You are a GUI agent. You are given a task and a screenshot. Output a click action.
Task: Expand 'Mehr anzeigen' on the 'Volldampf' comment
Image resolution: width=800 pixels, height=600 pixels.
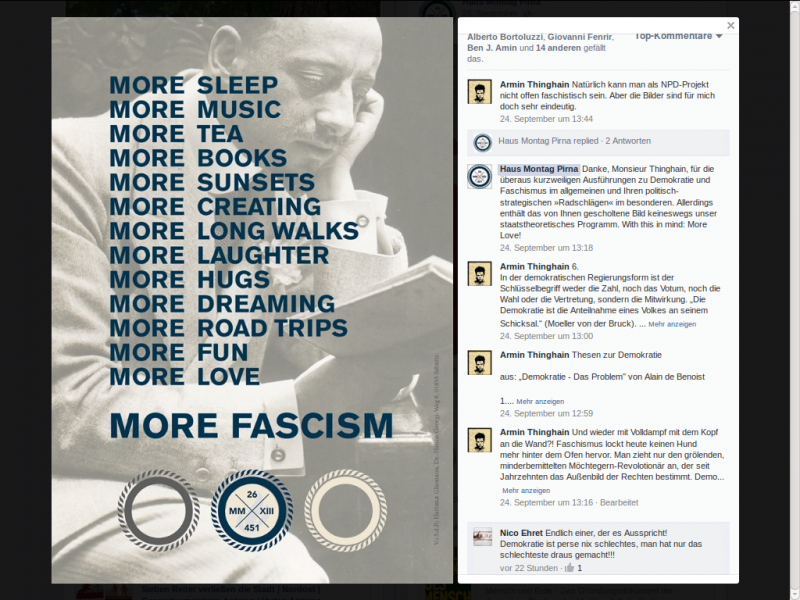pos(526,490)
